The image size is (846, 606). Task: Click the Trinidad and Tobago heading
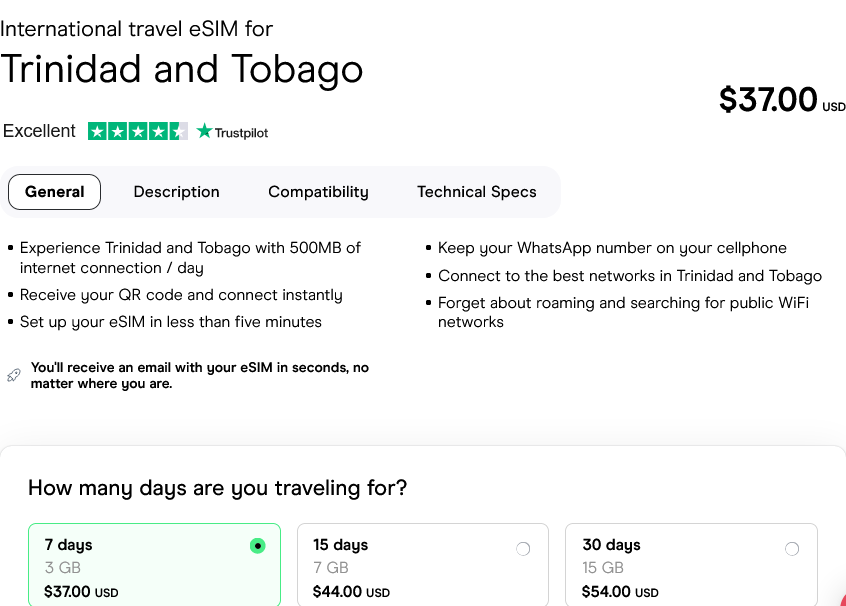(x=181, y=69)
